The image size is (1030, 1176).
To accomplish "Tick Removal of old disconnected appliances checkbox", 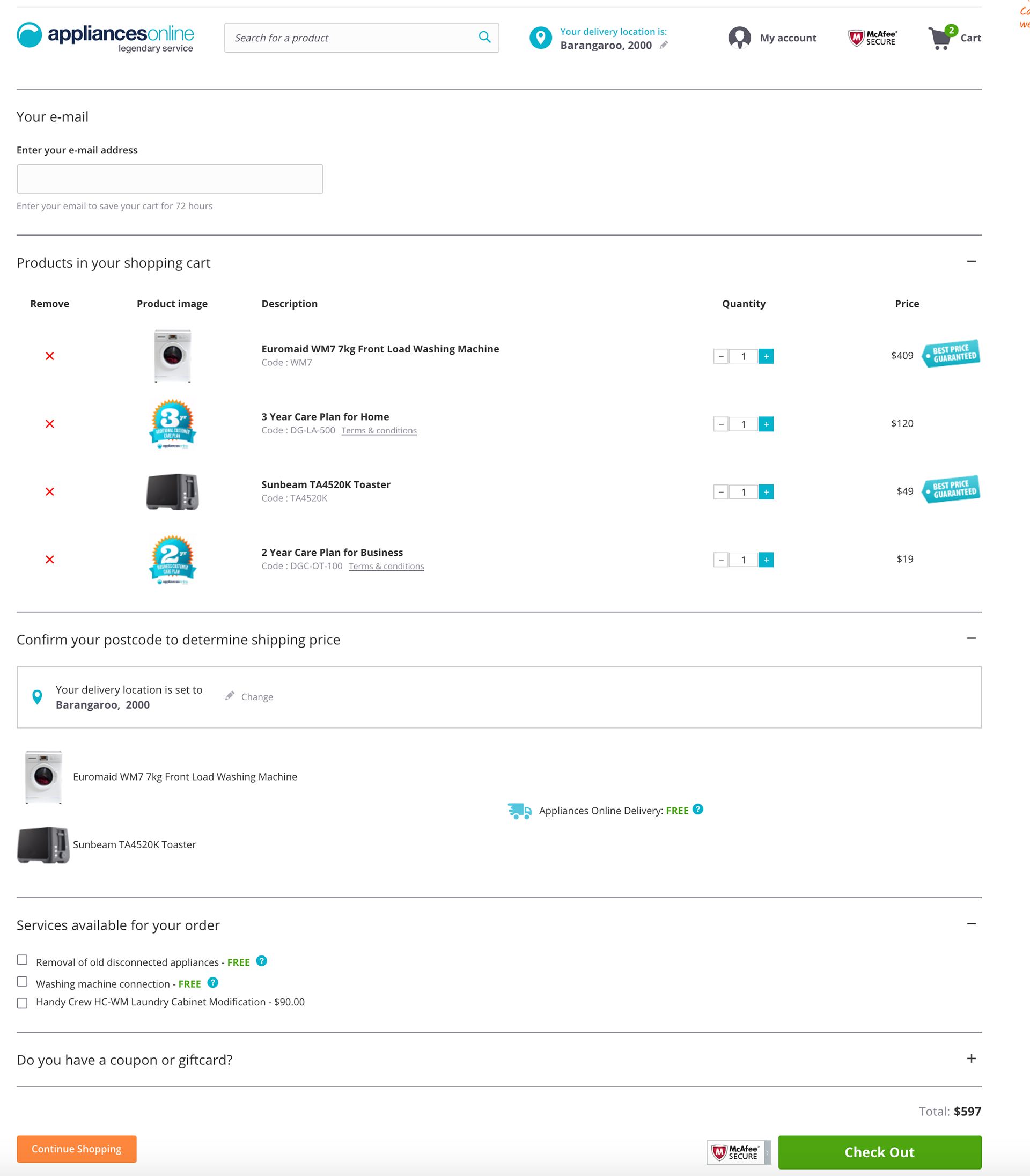I will pos(23,960).
